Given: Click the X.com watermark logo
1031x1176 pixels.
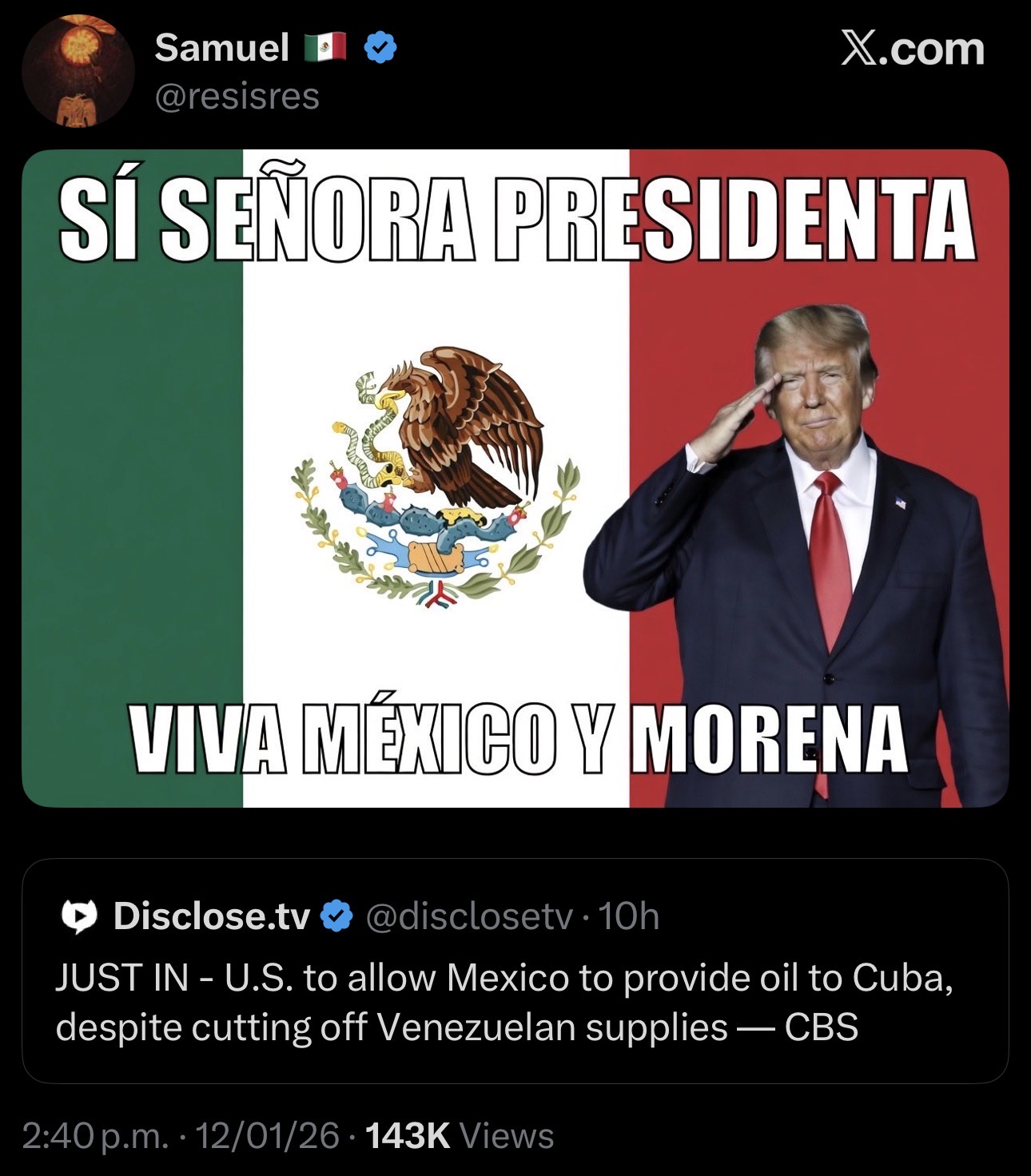Looking at the screenshot, I should [x=913, y=49].
